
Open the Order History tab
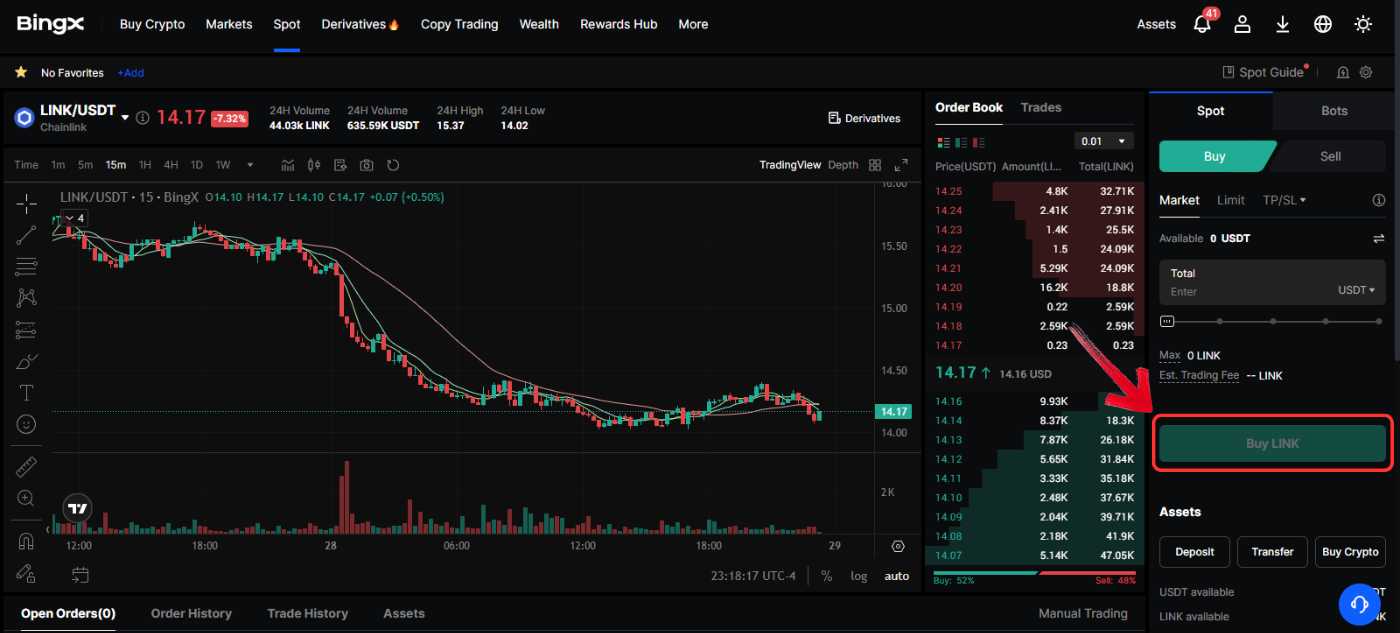coord(191,613)
